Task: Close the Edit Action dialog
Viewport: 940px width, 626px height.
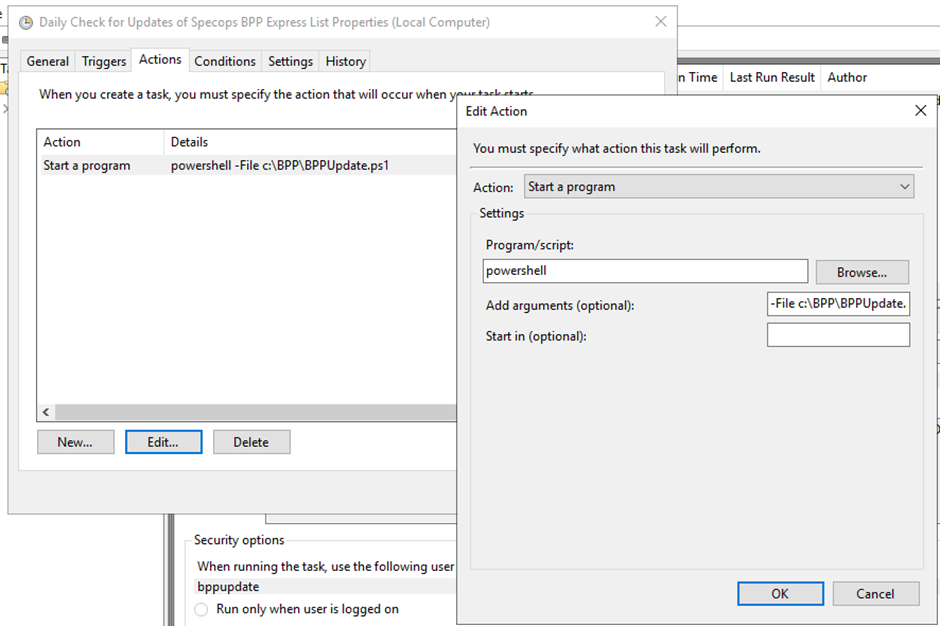Action: (921, 111)
